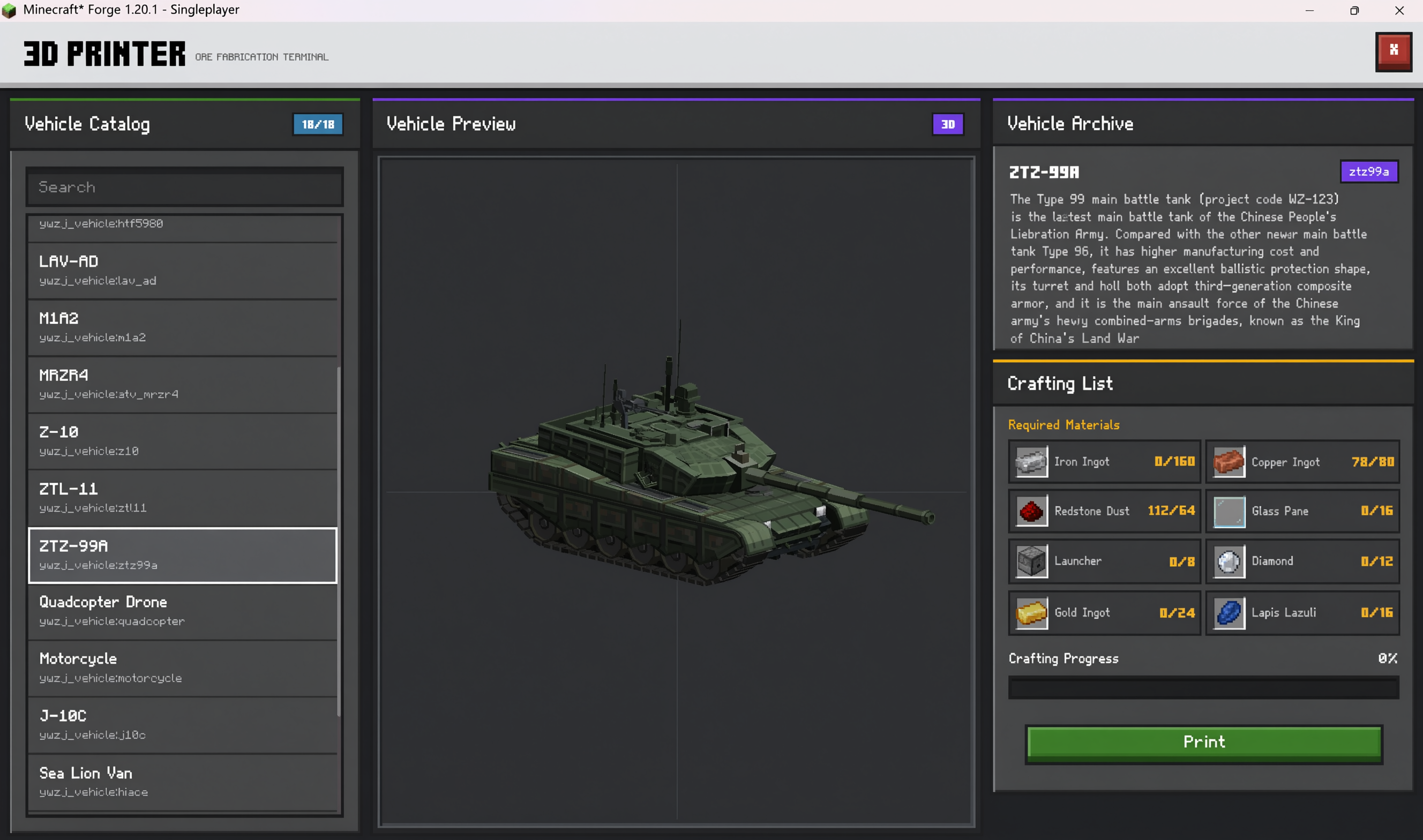Screen dimensions: 1423x840
Task: Click the Glass Pane material icon
Action: coord(1229,511)
